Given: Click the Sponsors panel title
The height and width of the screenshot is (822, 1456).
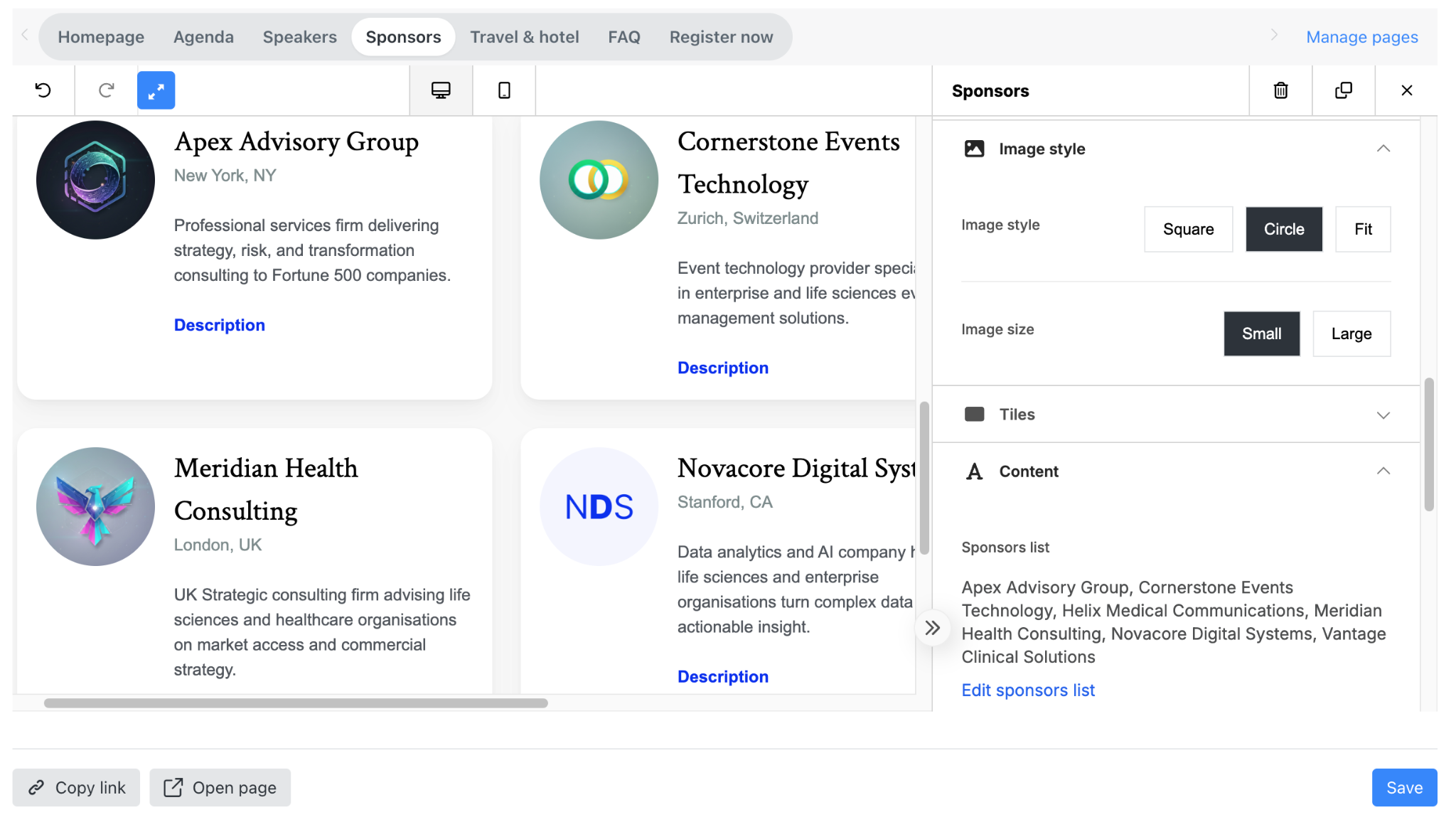Looking at the screenshot, I should click(x=990, y=91).
